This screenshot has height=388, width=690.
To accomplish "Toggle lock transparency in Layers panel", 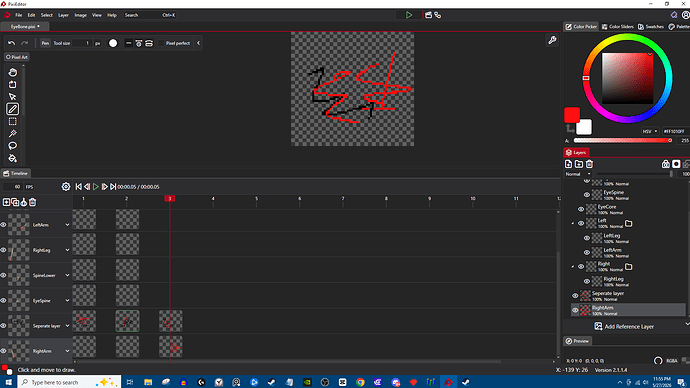I will [x=665, y=164].
